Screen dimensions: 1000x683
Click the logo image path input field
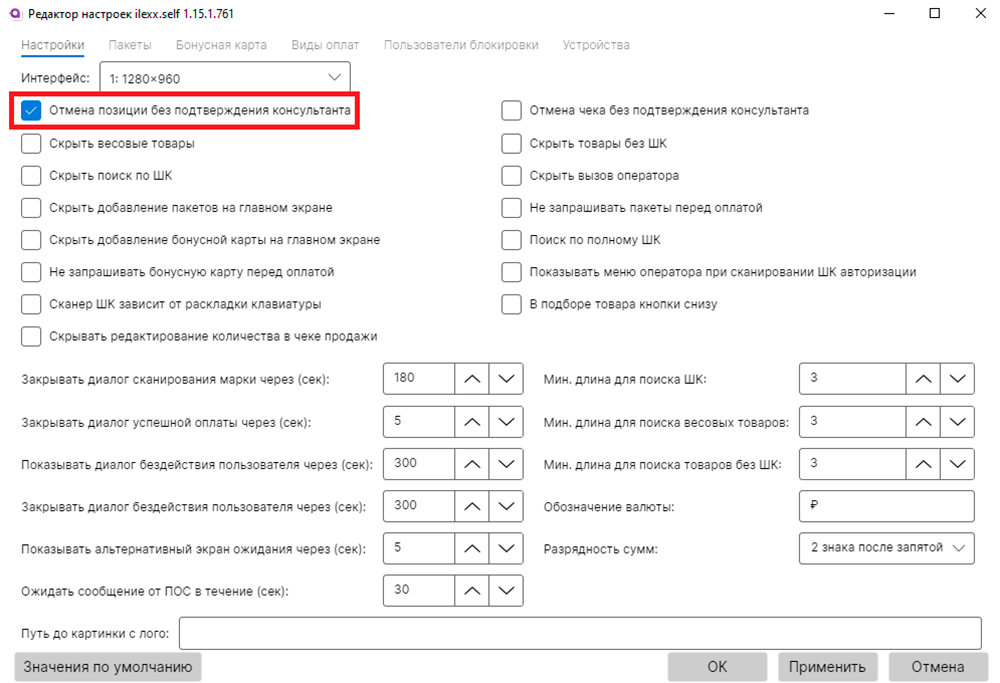pyautogui.click(x=579, y=633)
